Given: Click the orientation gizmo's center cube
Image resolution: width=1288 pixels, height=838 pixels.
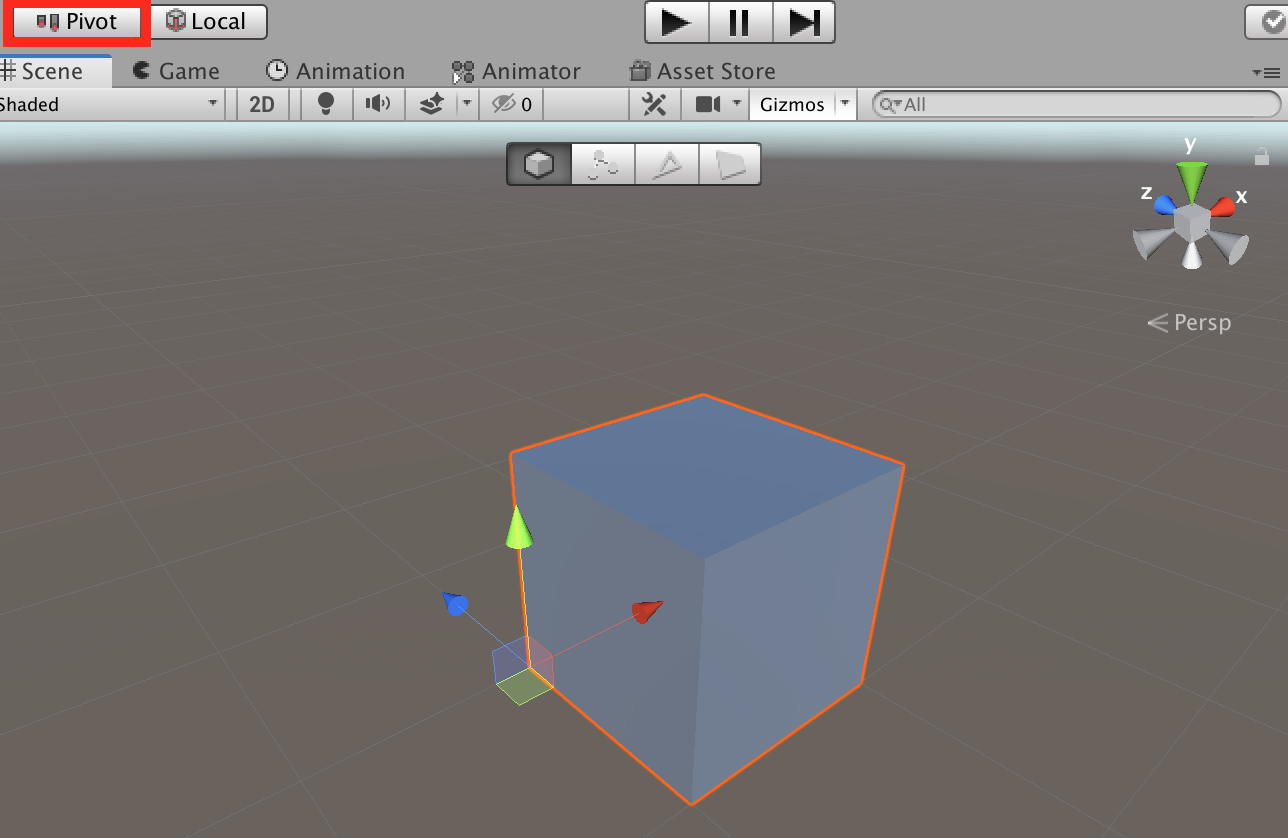Looking at the screenshot, I should [x=1191, y=223].
